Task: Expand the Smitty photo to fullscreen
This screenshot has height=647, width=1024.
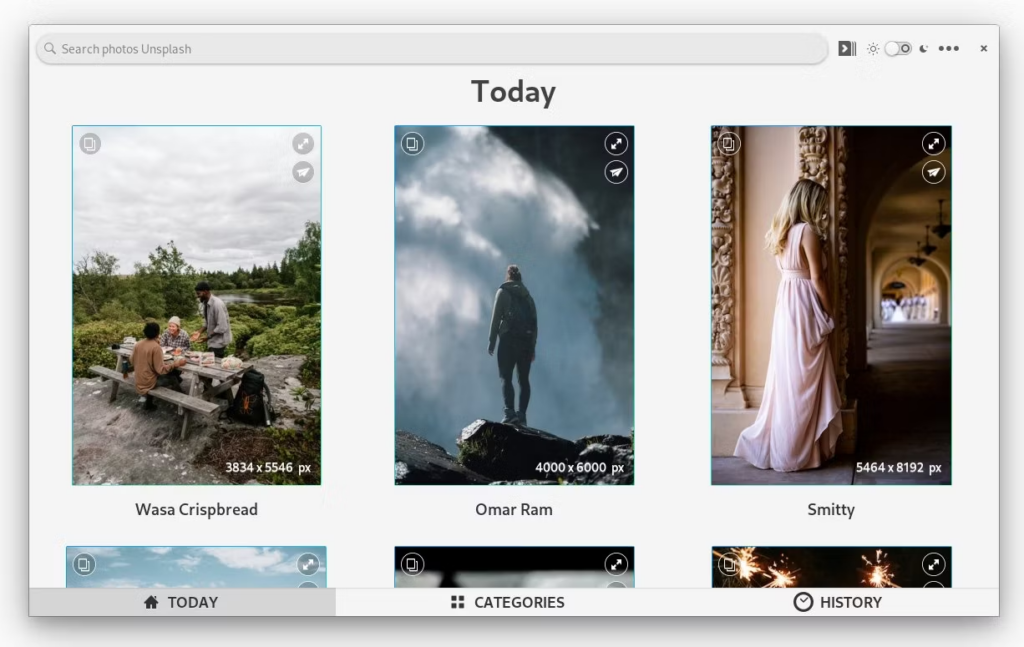Action: (933, 144)
